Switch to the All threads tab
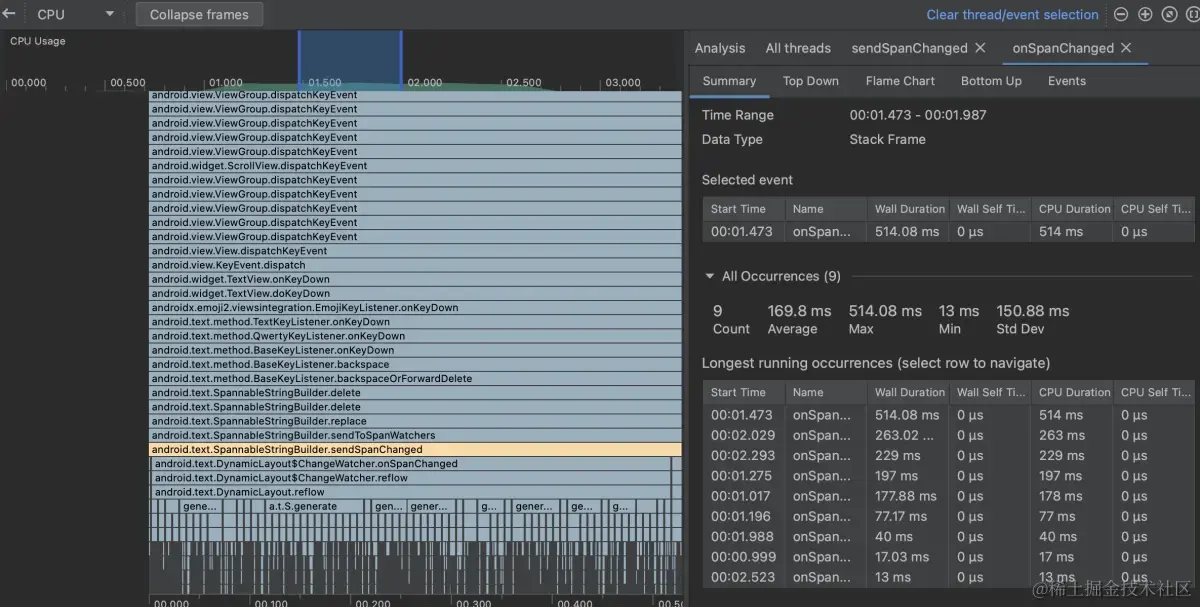Viewport: 1200px width, 607px height. pyautogui.click(x=798, y=48)
